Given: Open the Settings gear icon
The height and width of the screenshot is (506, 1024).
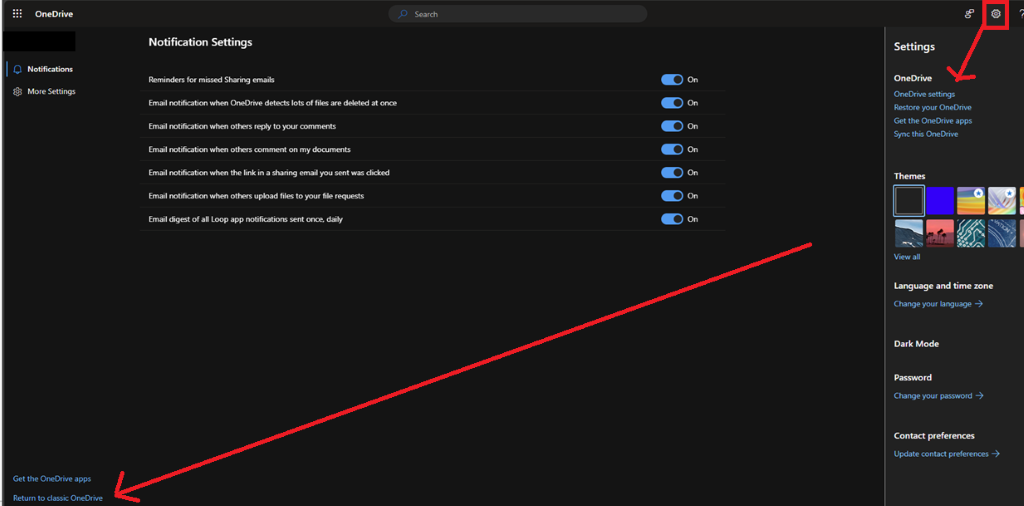Looking at the screenshot, I should [x=996, y=14].
